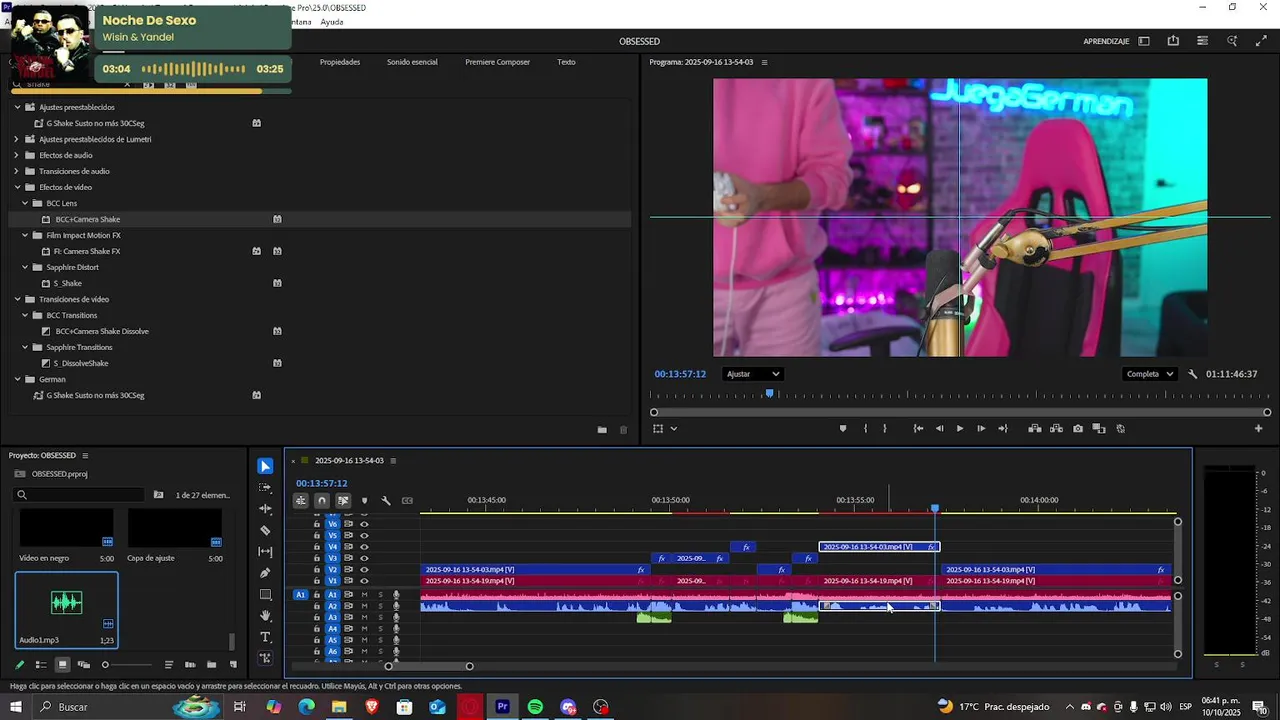Click Mark In bracket button
This screenshot has width=1280, height=720.
(x=865, y=428)
